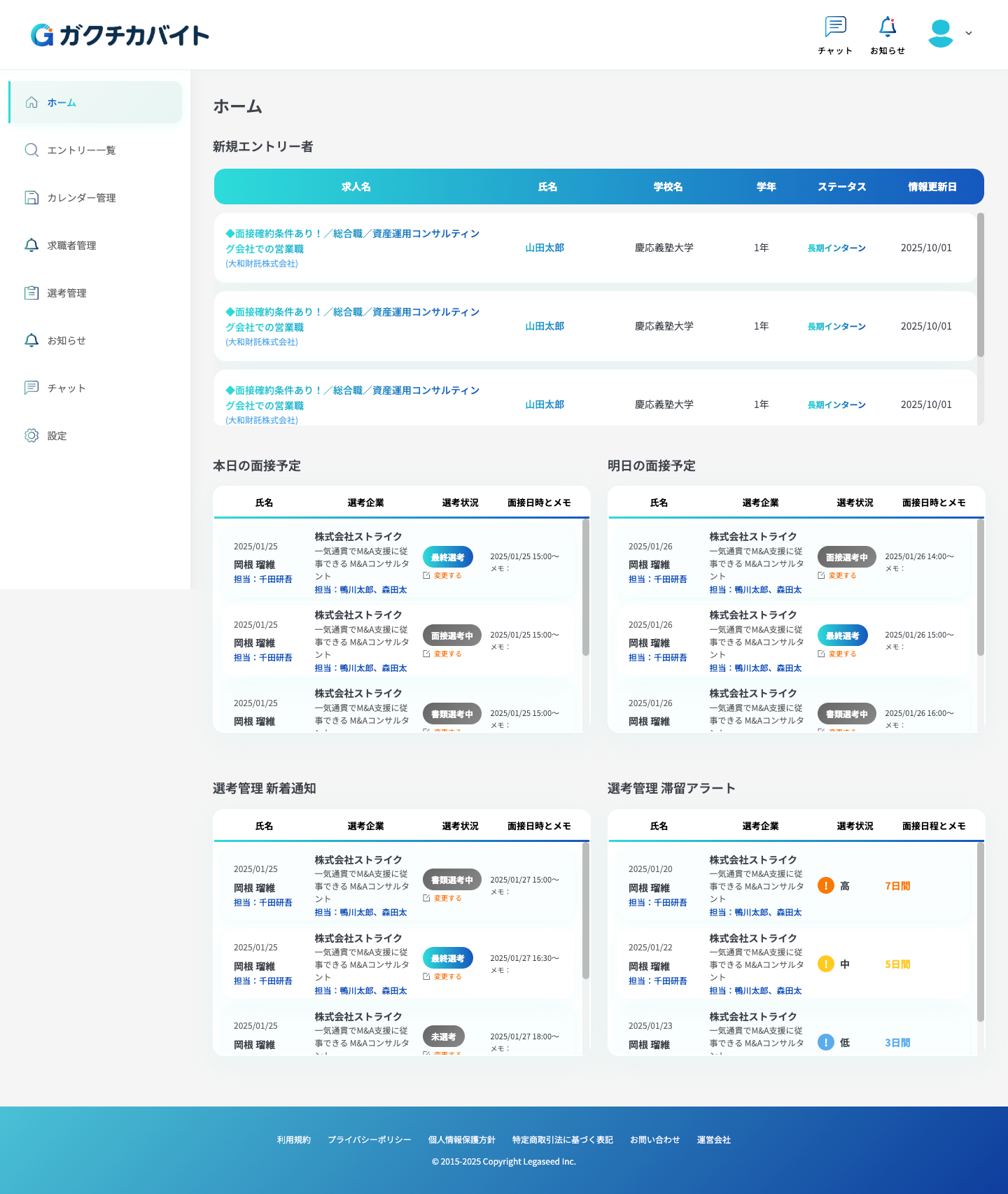Open the chat icon in header

[x=835, y=27]
